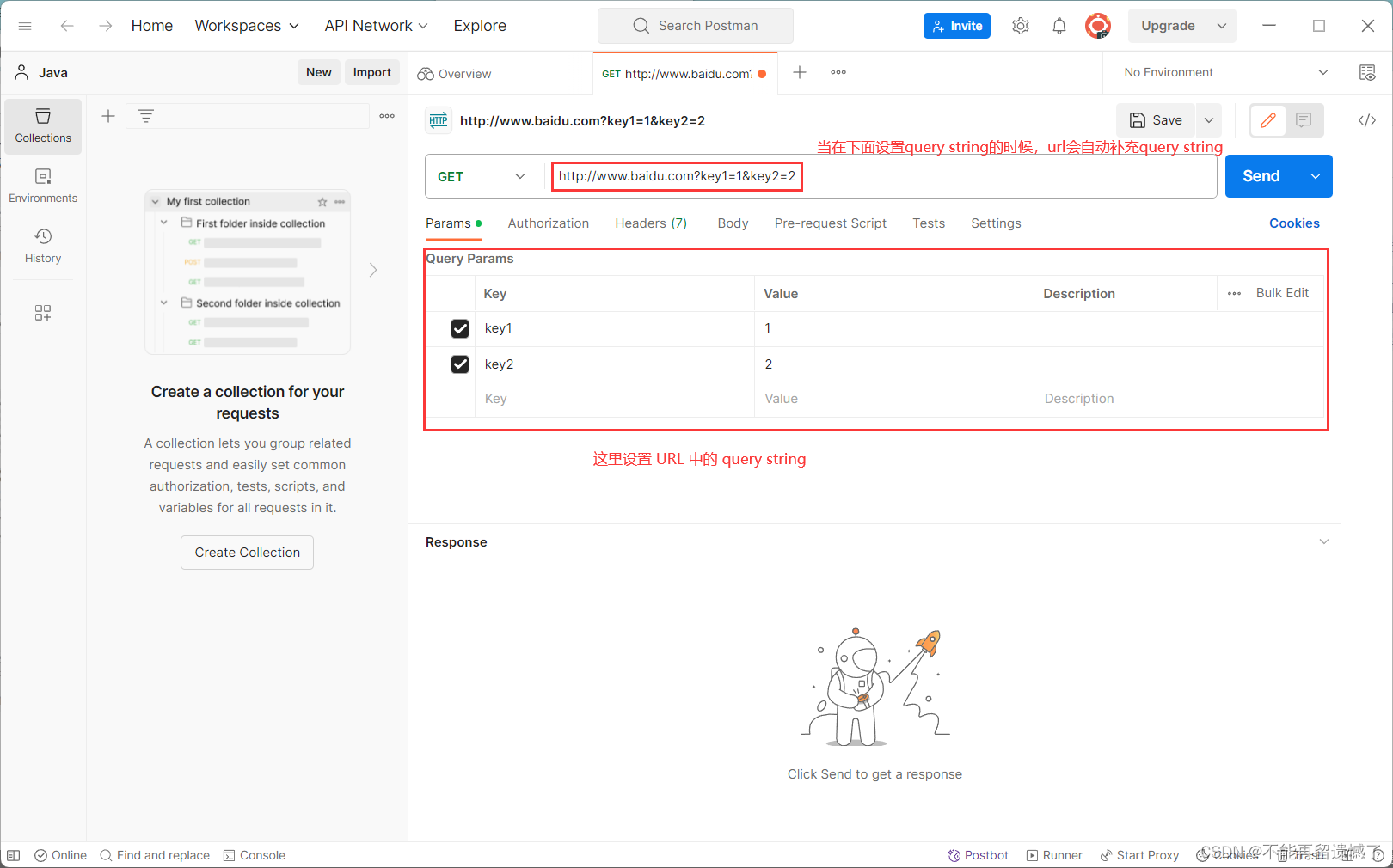Click the Upgrade button
1393x868 pixels.
[1168, 26]
